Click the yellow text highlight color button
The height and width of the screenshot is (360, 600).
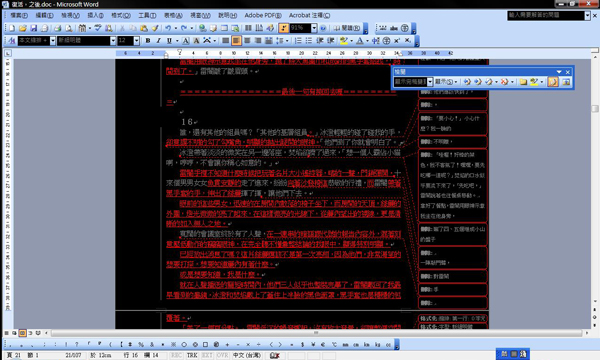click(x=344, y=41)
